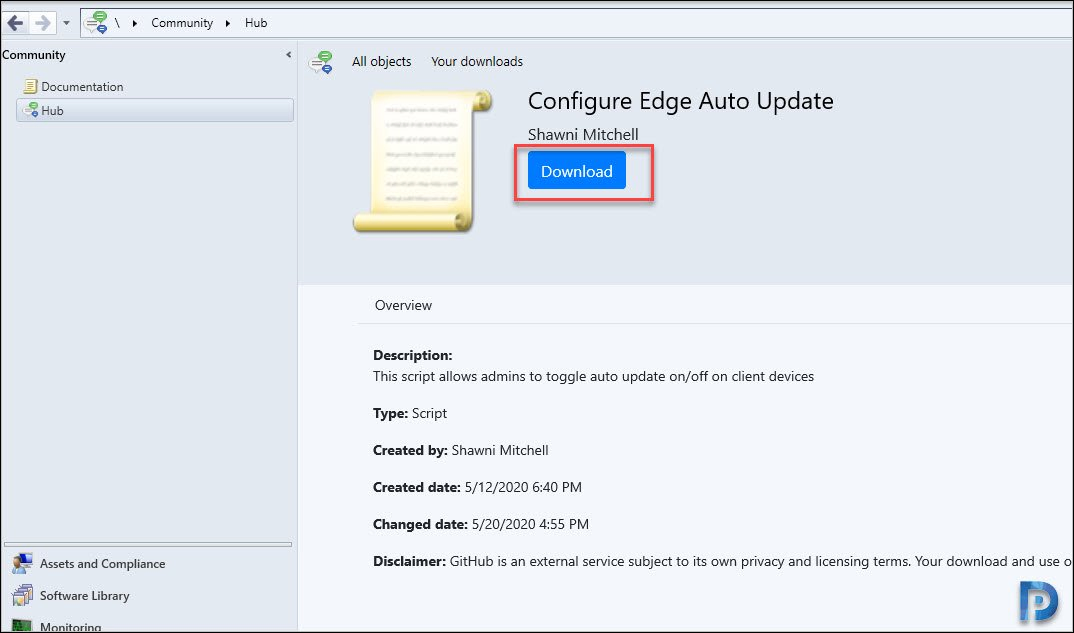This screenshot has width=1074, height=633.
Task: Select Hub in the breadcrumb path
Action: click(x=256, y=23)
